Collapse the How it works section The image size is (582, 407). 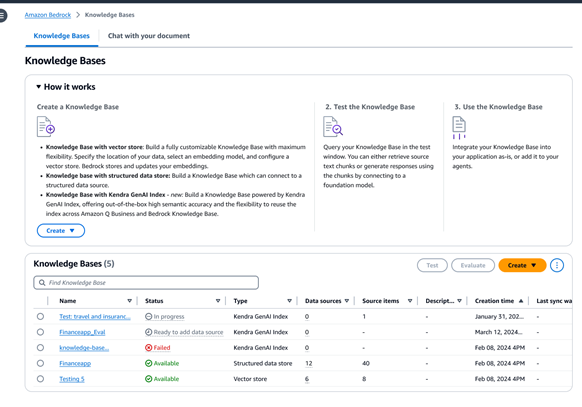38,87
